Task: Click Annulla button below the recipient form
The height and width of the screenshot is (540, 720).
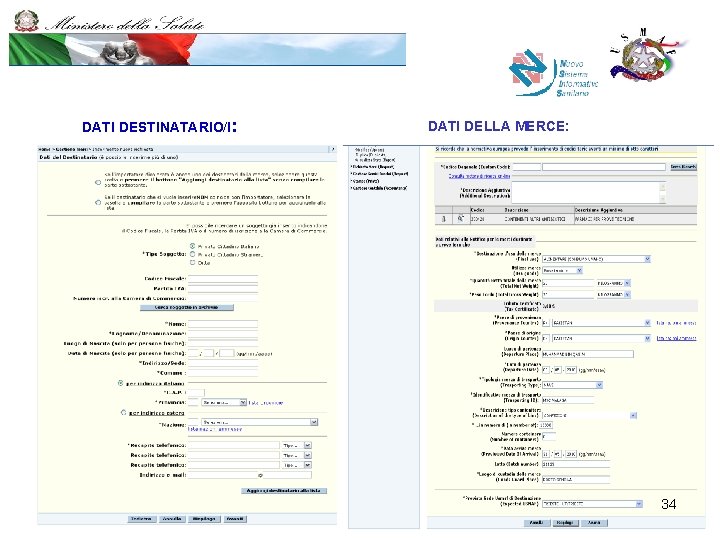Action: coord(172,519)
